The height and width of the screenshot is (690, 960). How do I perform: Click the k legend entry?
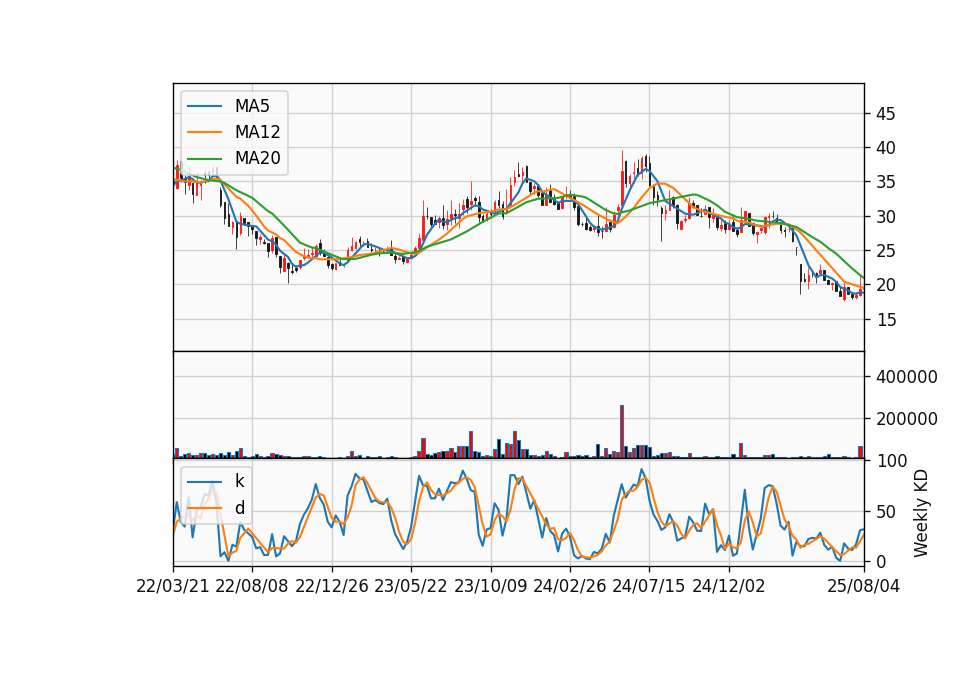216,481
